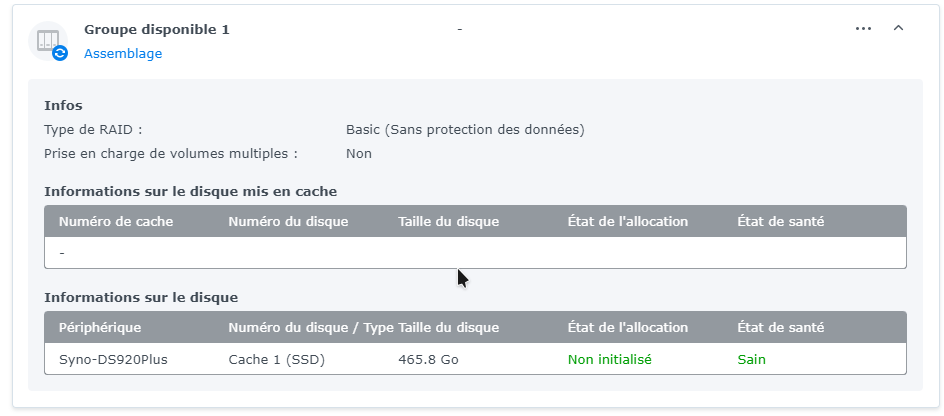Click the Non initialisé allocation status

[609, 359]
